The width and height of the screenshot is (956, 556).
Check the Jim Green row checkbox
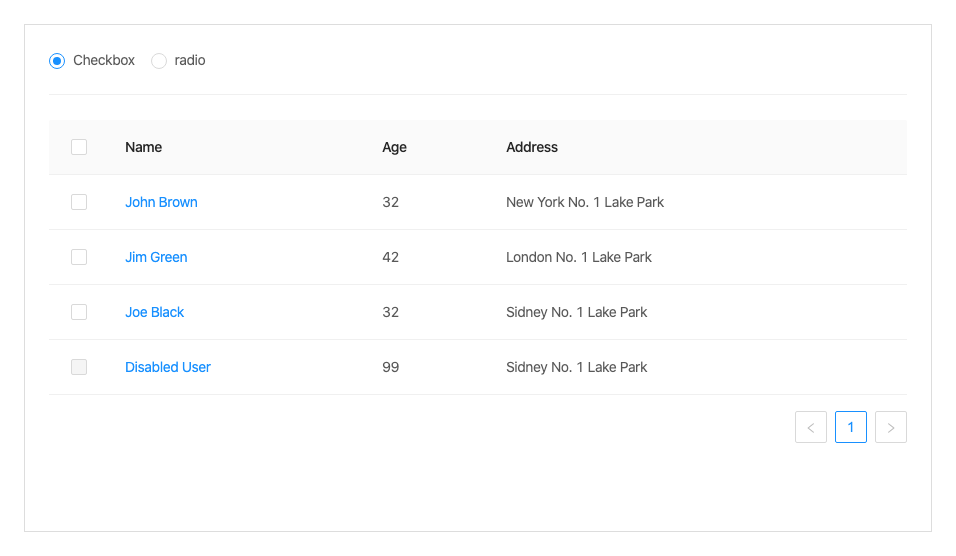coord(79,257)
